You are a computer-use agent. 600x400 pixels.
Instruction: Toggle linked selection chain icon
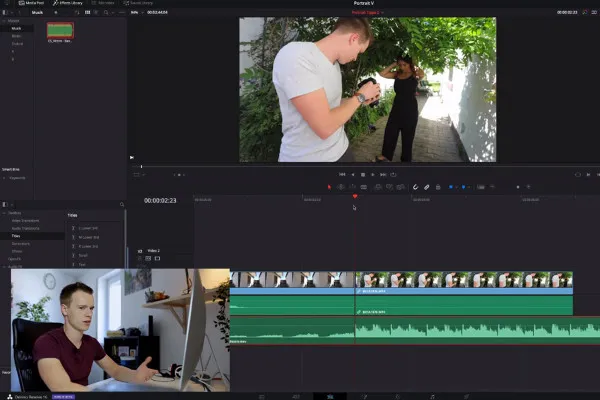click(426, 187)
